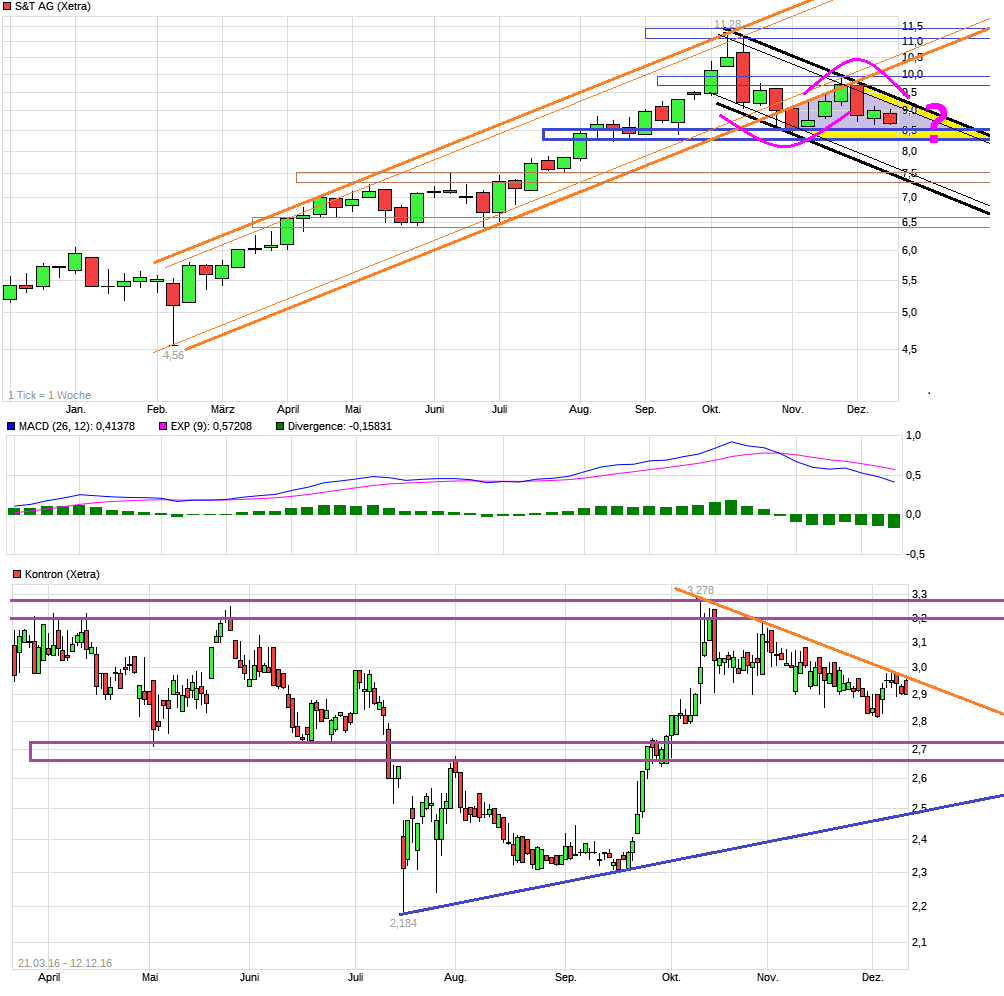Viewport: 1004px width, 996px height.
Task: Click Divergence: -0,15831 label
Action: point(339,426)
